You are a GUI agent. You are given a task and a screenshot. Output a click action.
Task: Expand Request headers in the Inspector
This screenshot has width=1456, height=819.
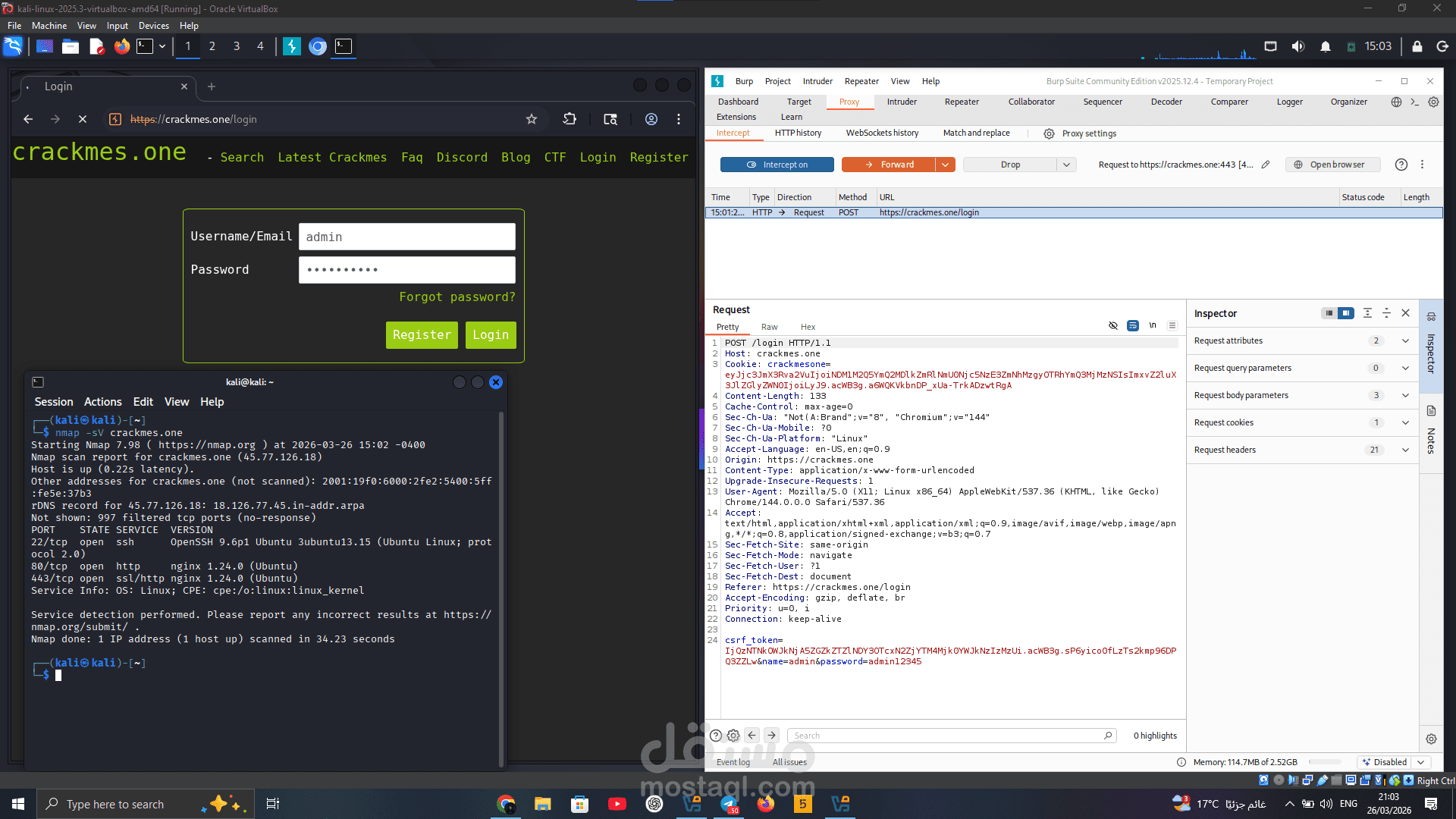1405,450
